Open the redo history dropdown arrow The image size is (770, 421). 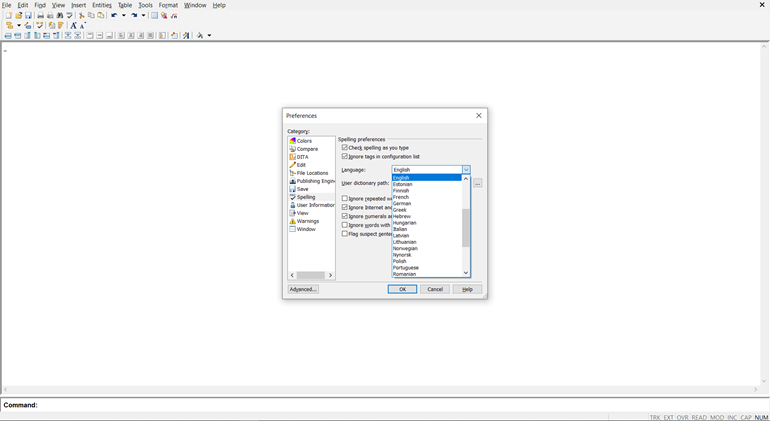coord(143,16)
